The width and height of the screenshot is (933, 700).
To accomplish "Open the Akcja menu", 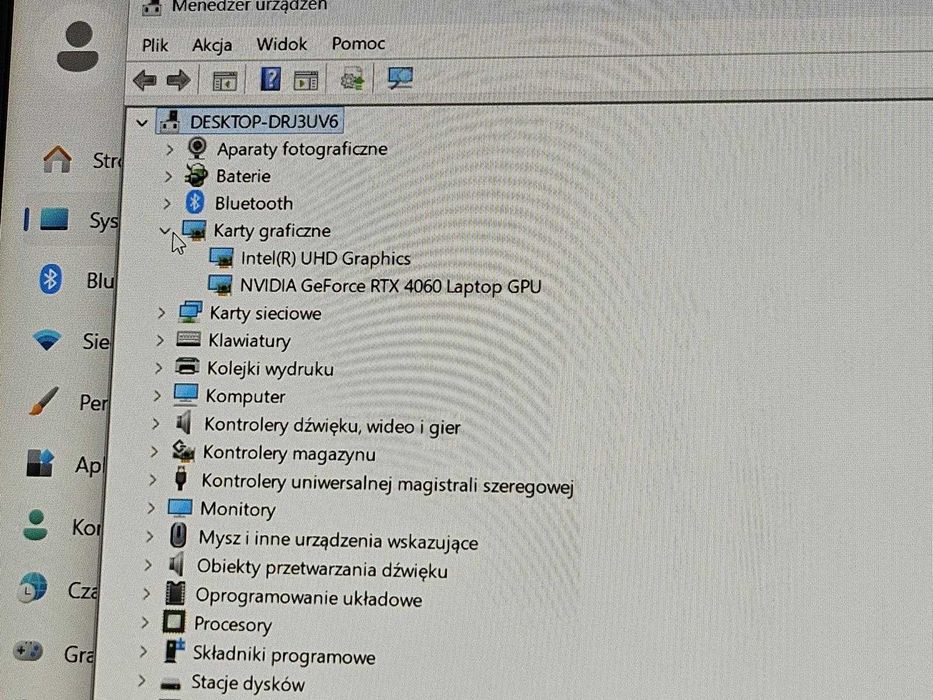I will 212,45.
